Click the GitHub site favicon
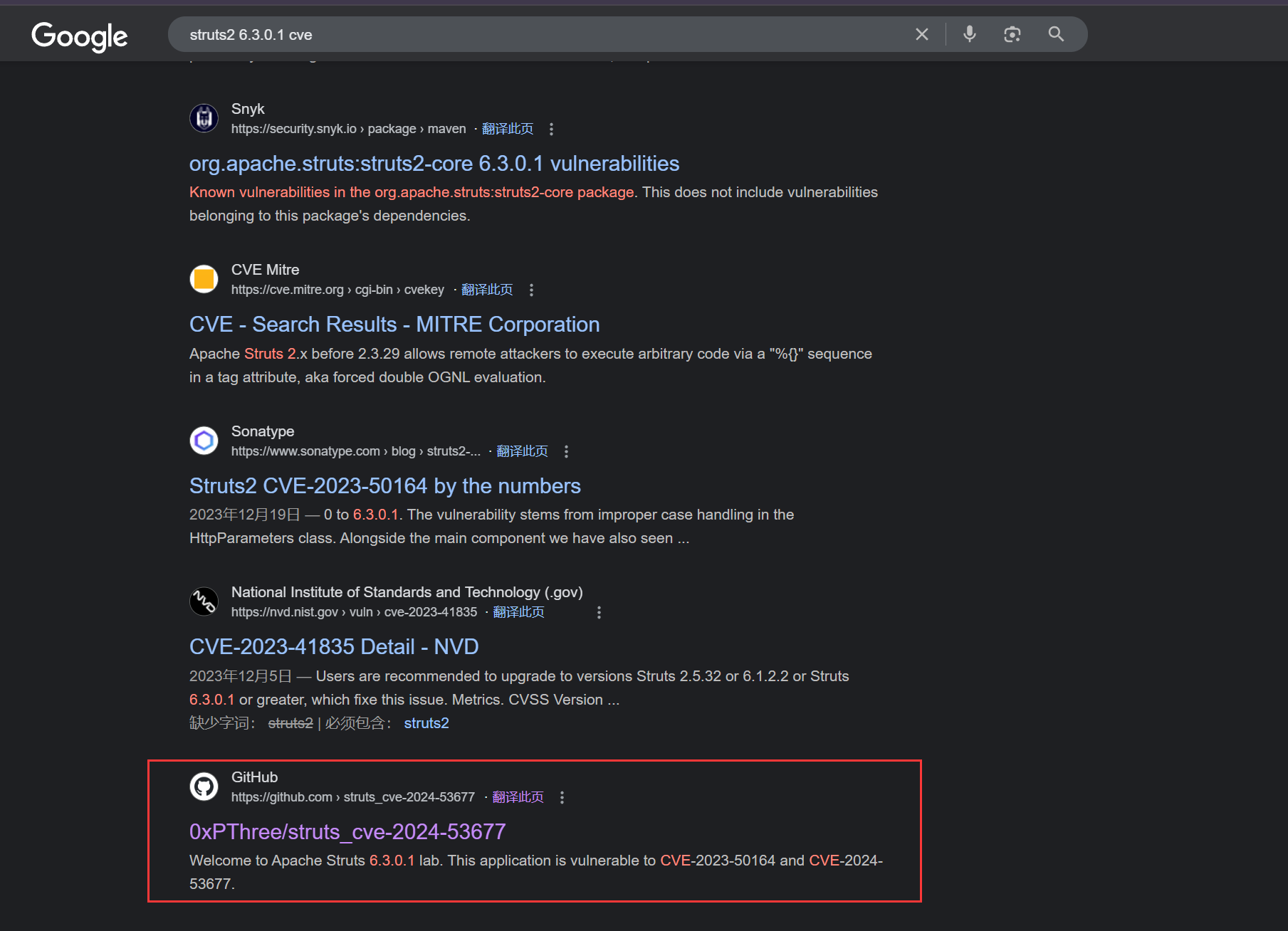Viewport: 1288px width, 931px height. 204,787
